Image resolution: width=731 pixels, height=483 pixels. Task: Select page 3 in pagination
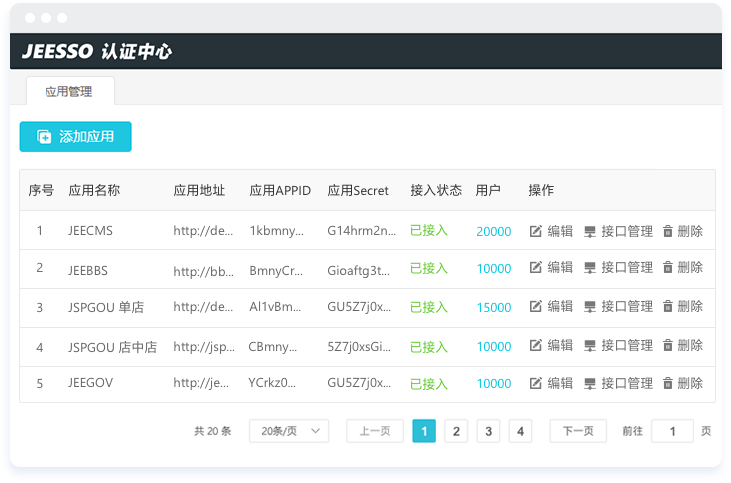tap(488, 431)
